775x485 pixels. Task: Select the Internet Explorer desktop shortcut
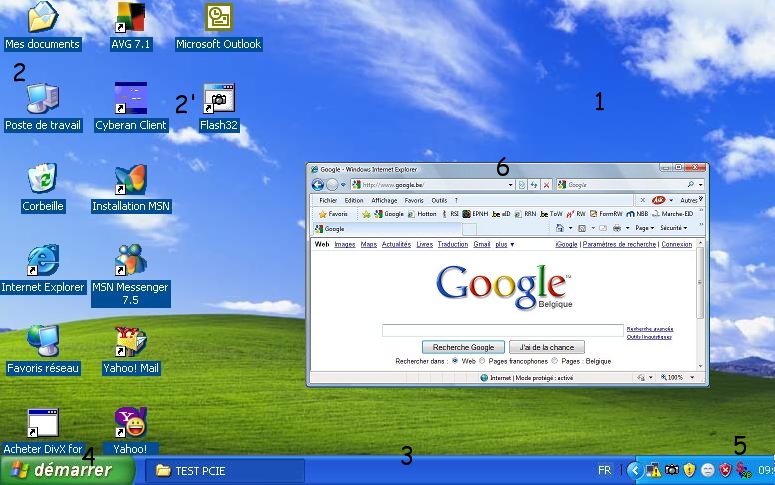[x=43, y=260]
